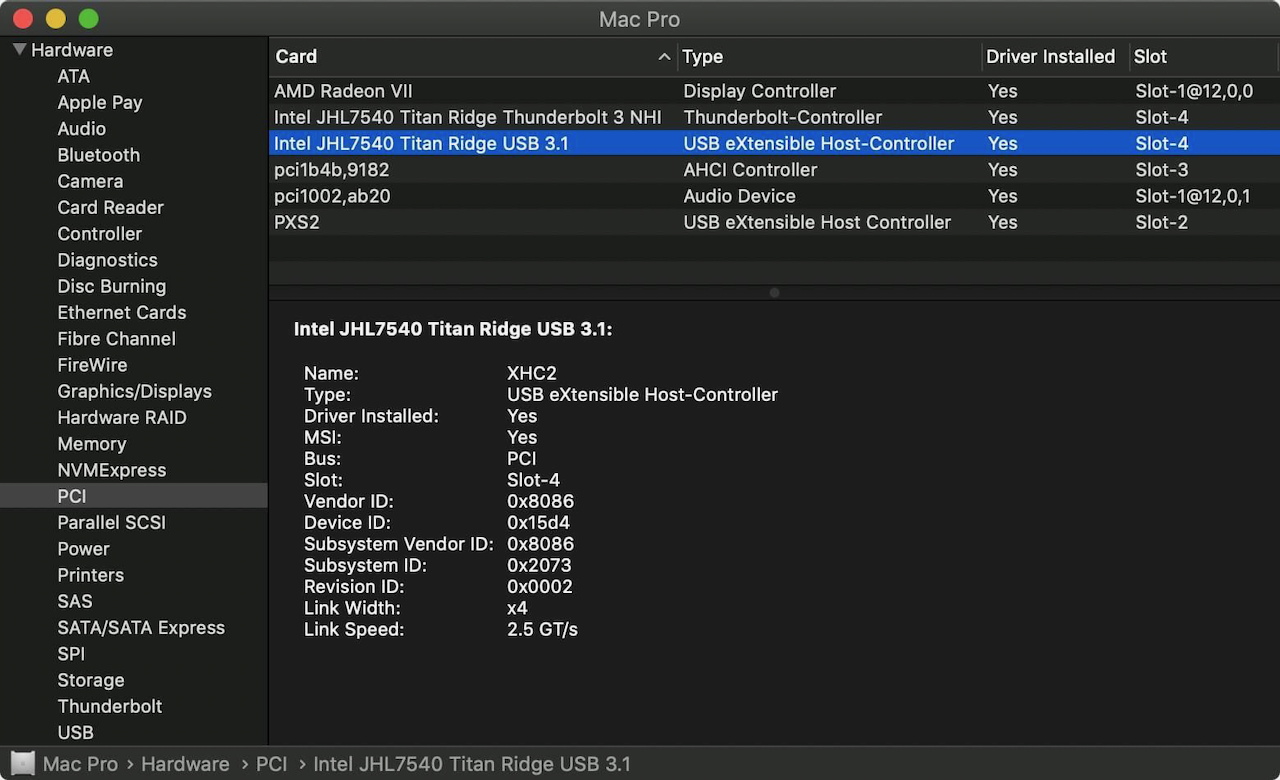
Task: Sort by the Driver Installed column header
Action: pyautogui.click(x=1055, y=57)
